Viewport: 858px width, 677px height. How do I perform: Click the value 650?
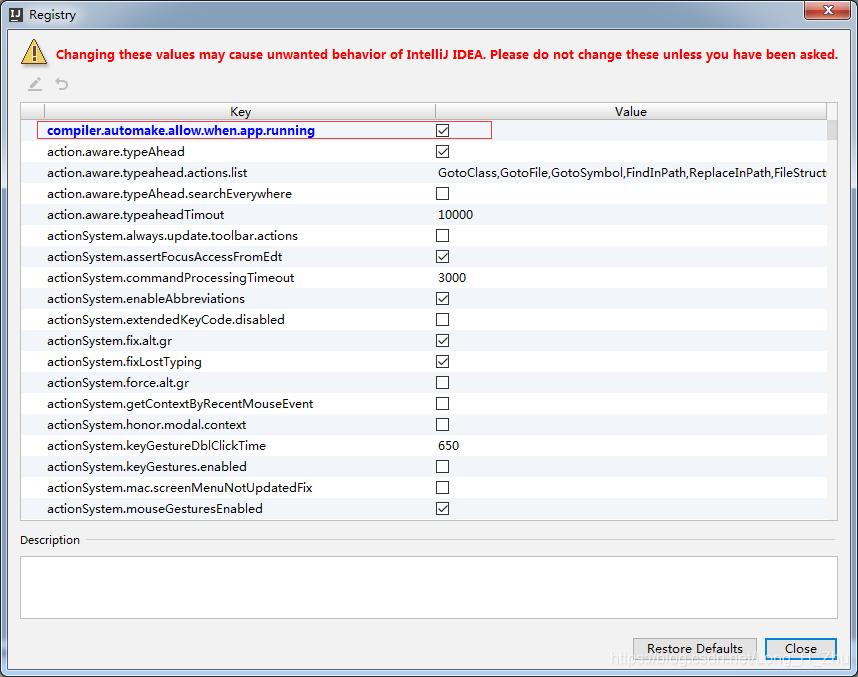click(x=448, y=445)
